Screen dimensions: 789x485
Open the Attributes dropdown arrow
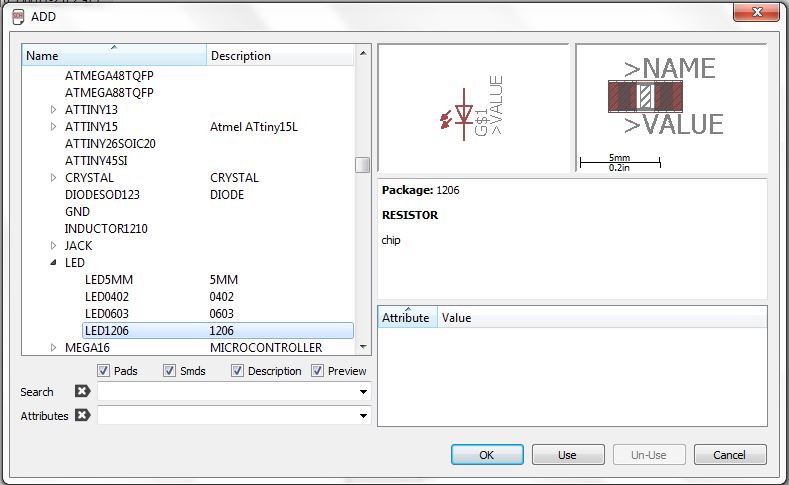point(363,416)
